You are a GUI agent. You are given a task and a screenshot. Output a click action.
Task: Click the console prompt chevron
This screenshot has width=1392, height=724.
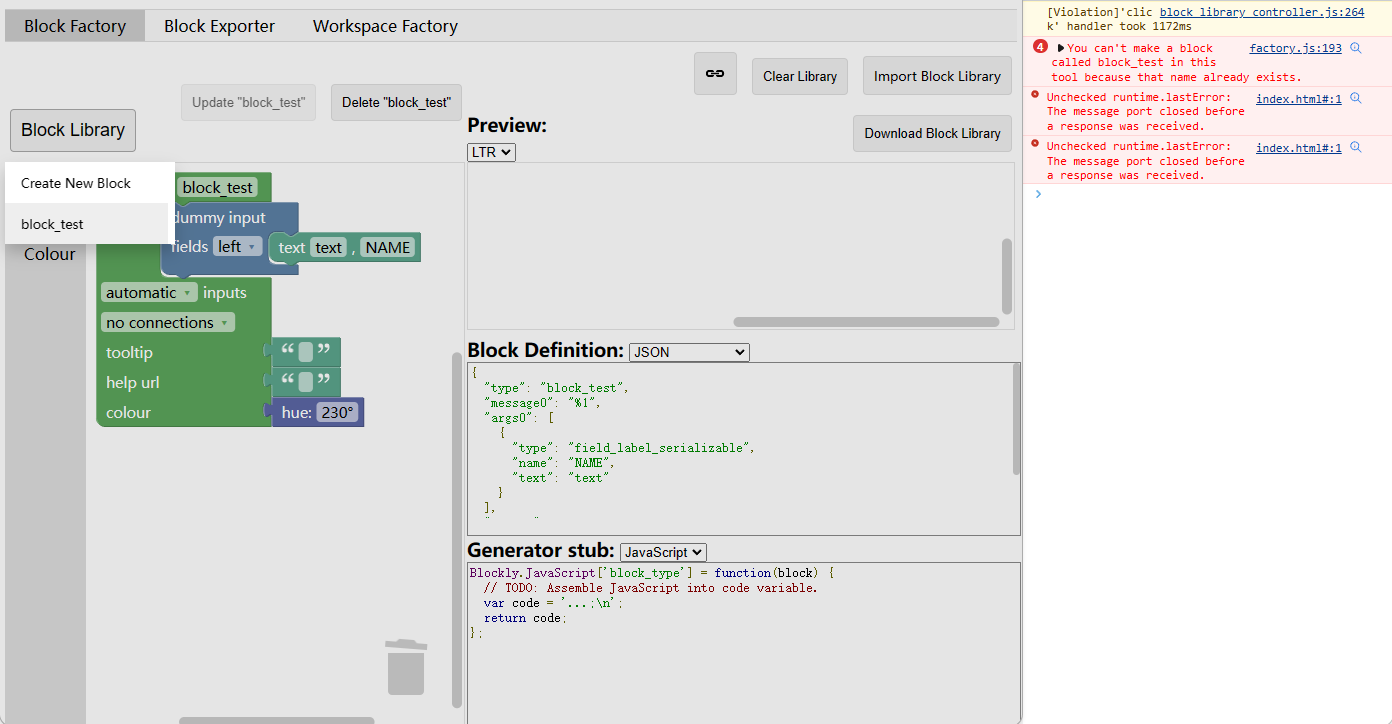point(1038,194)
